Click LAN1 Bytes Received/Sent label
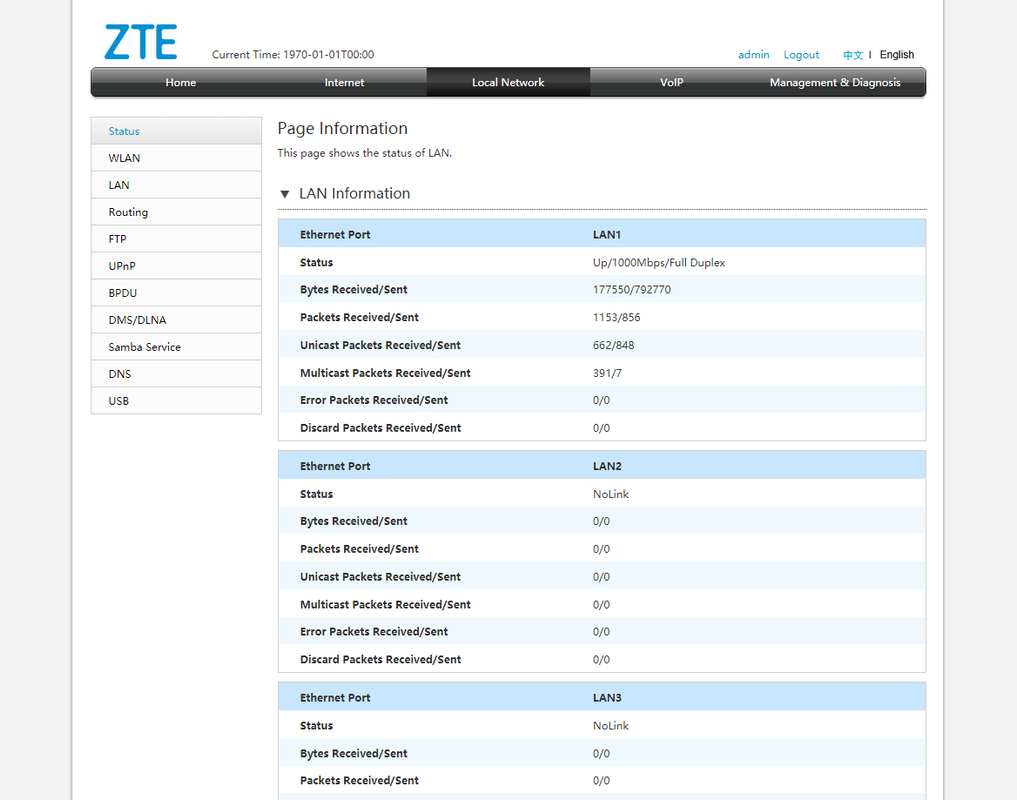The height and width of the screenshot is (800, 1017). pos(353,289)
